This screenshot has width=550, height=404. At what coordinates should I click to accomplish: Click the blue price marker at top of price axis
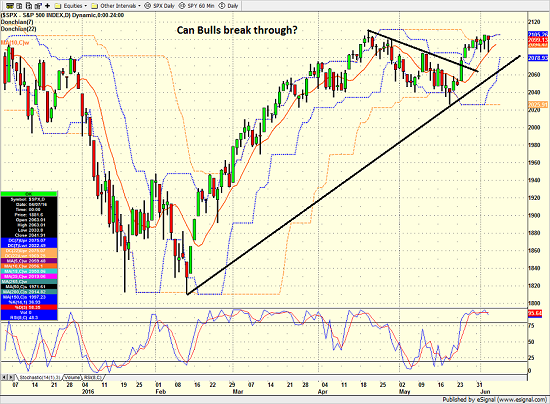538,34
